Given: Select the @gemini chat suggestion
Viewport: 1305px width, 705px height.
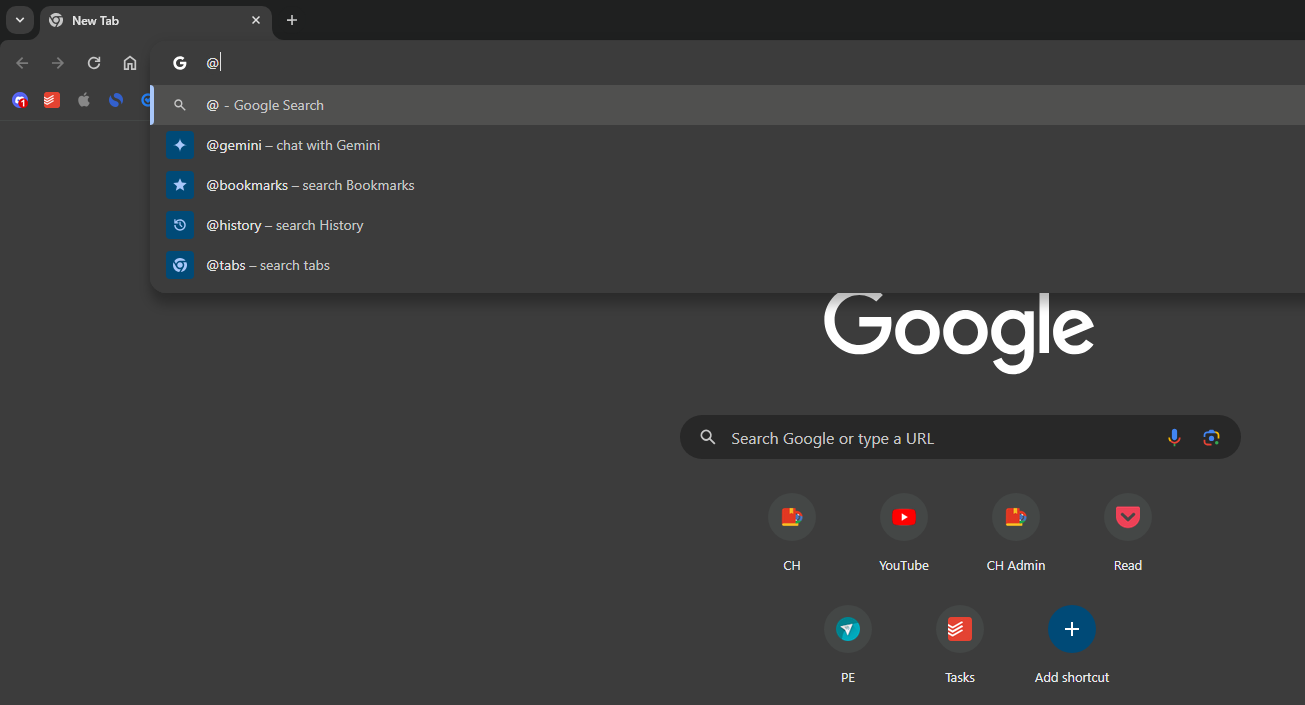Looking at the screenshot, I should click(293, 145).
